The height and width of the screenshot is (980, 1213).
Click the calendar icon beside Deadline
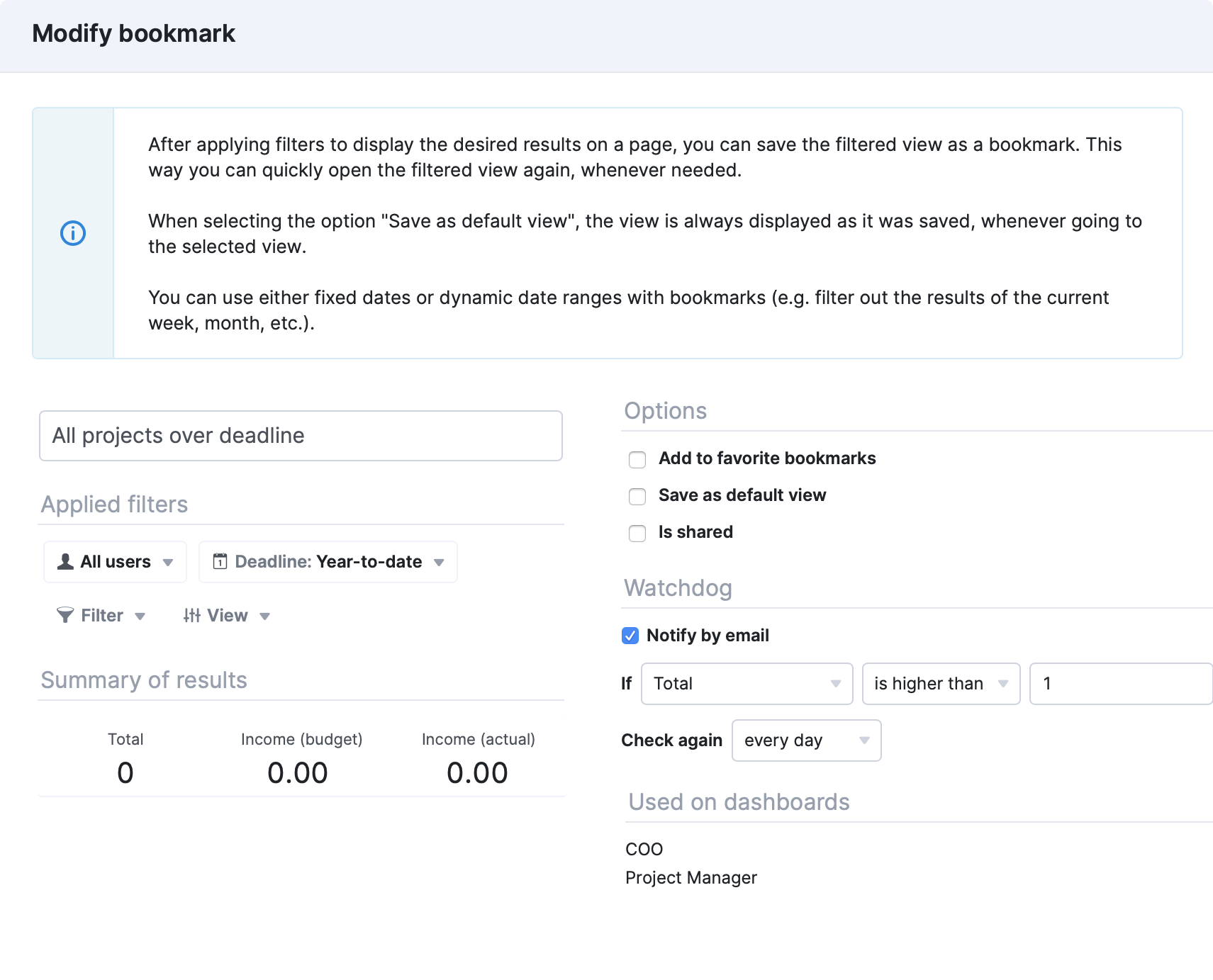(x=220, y=562)
